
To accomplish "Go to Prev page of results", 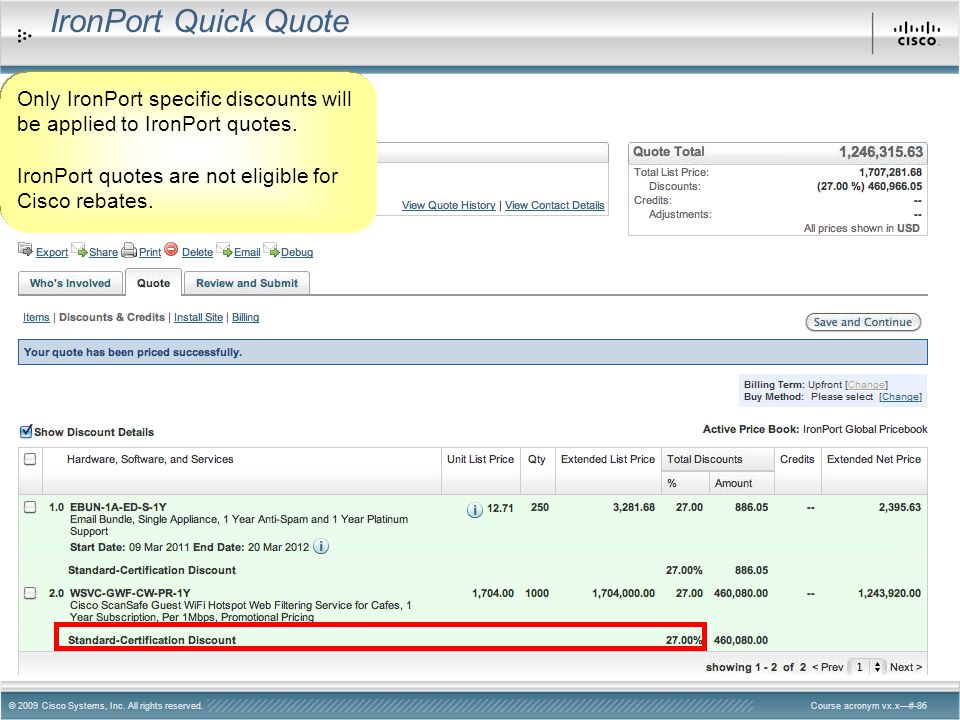I will (828, 667).
